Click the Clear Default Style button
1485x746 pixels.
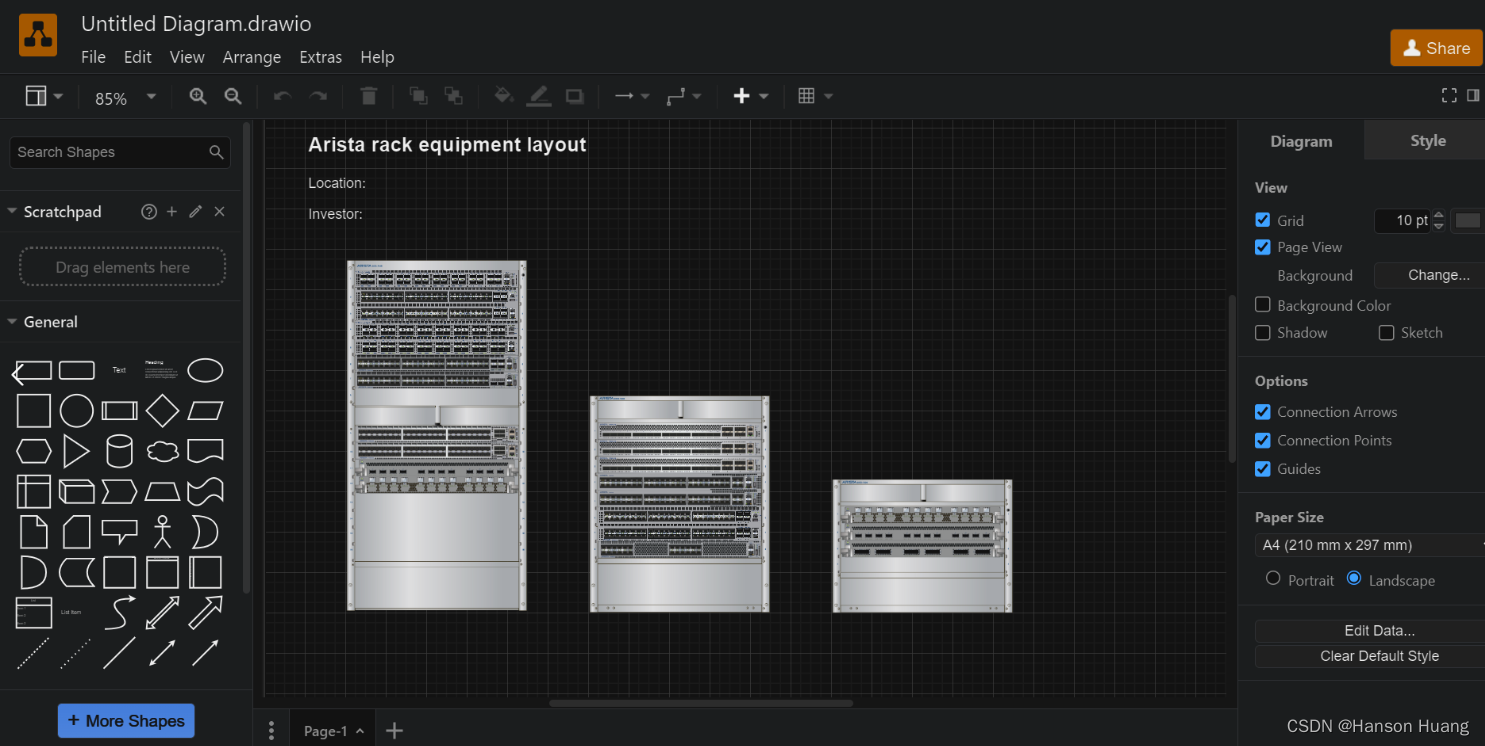tap(1370, 656)
